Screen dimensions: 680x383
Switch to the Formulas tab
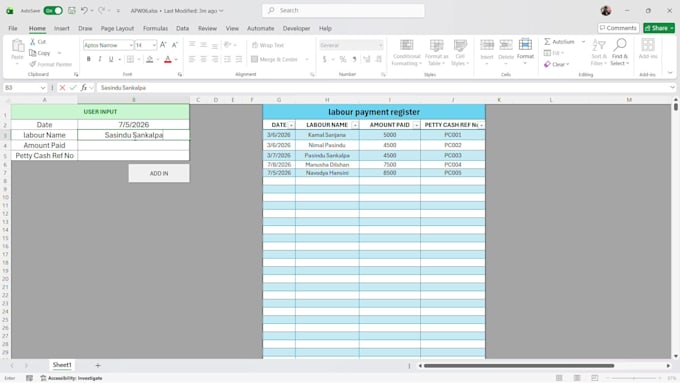155,28
